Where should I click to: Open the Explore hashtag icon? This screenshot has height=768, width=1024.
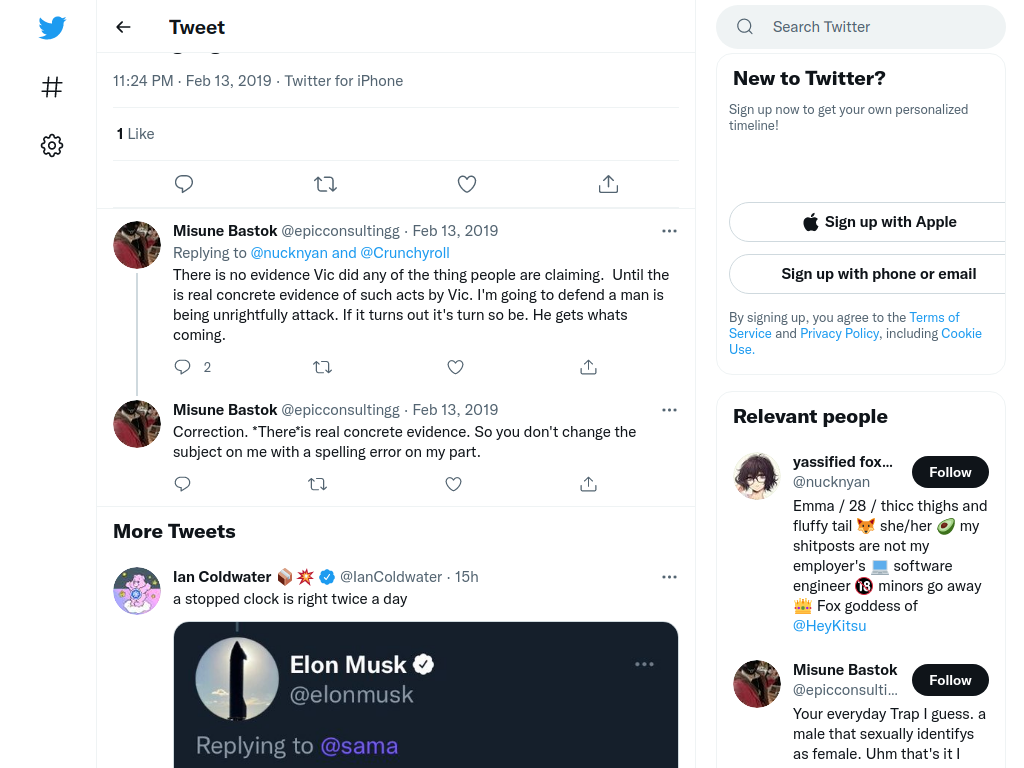click(52, 87)
